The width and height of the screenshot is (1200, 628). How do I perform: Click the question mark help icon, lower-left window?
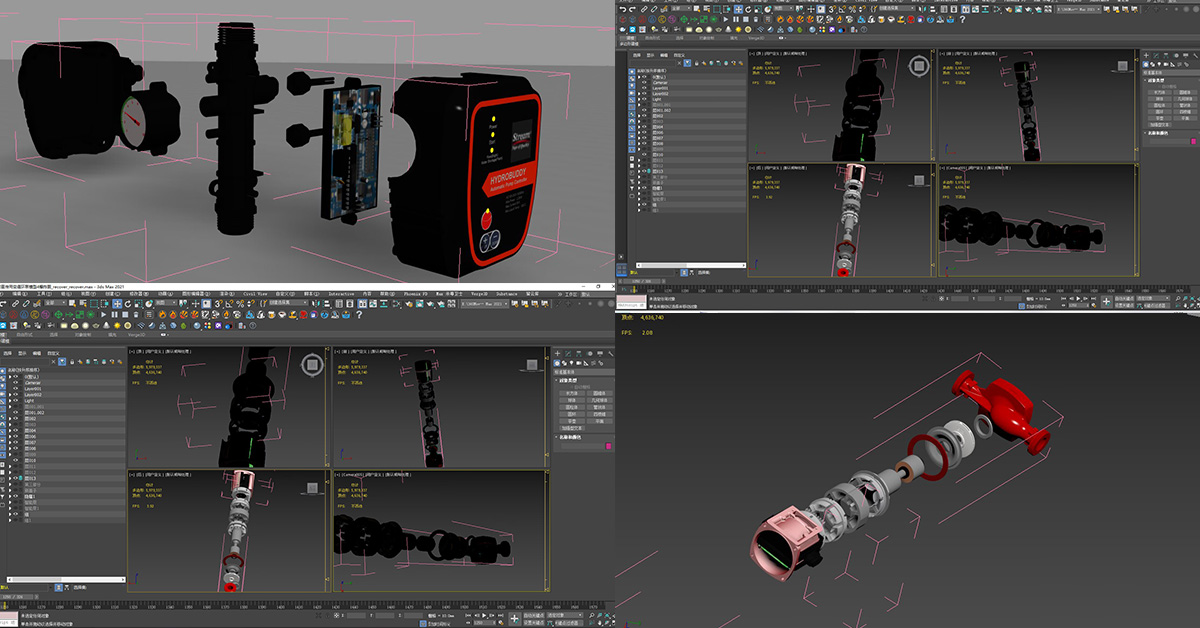click(359, 315)
